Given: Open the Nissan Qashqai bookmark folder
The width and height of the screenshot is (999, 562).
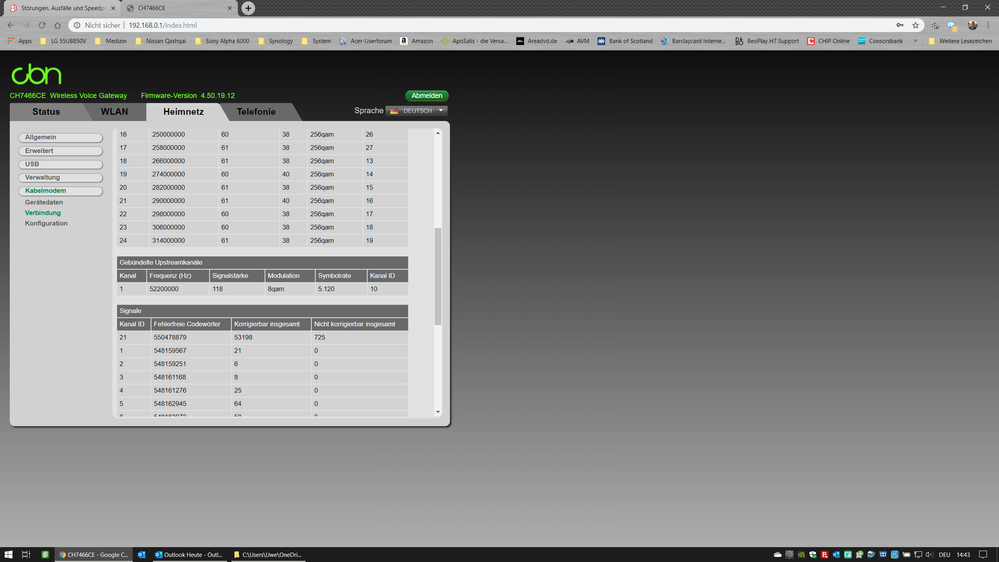Looking at the screenshot, I should point(161,41).
